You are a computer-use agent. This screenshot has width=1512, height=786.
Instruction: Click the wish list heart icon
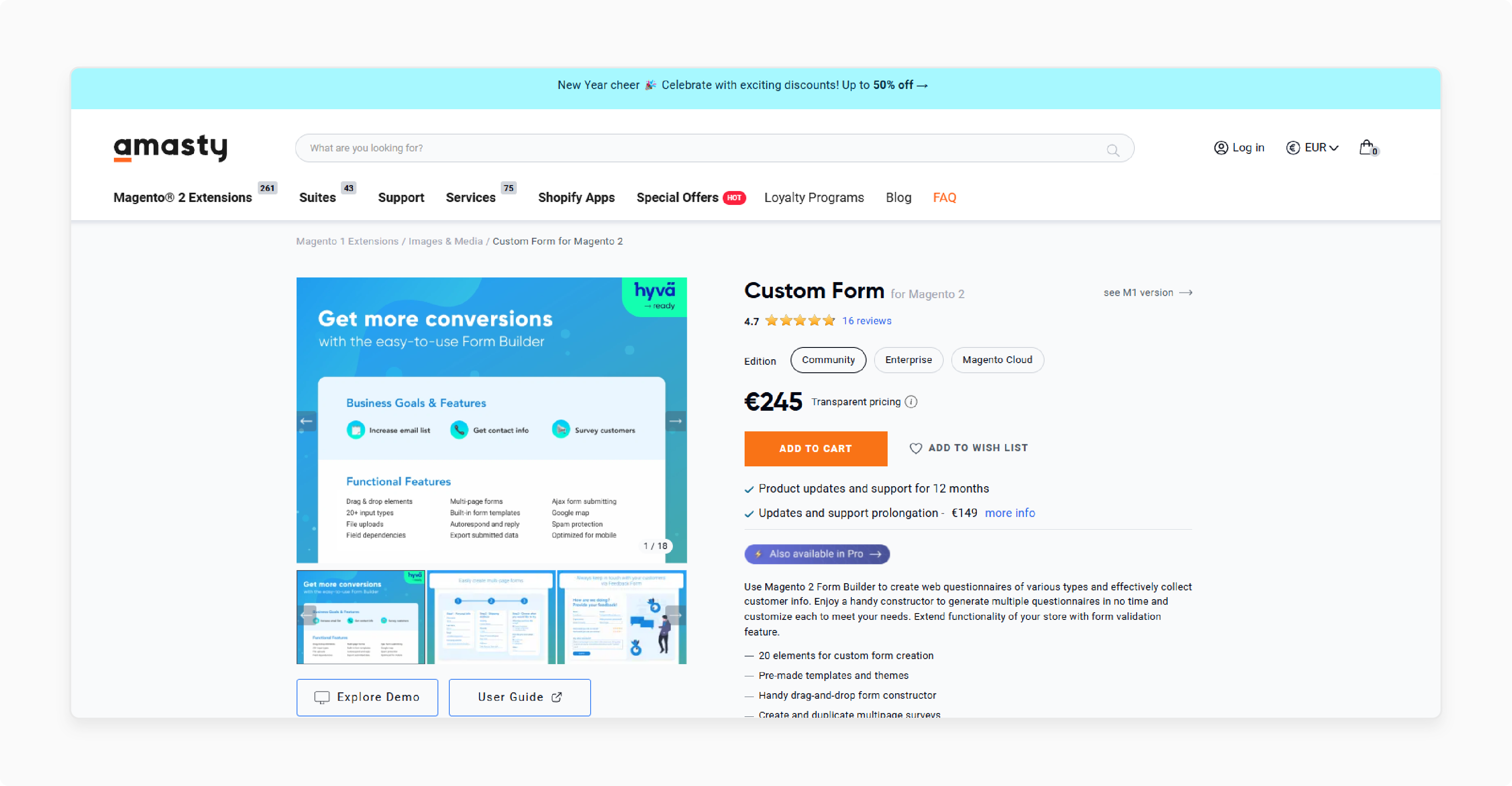pos(915,448)
